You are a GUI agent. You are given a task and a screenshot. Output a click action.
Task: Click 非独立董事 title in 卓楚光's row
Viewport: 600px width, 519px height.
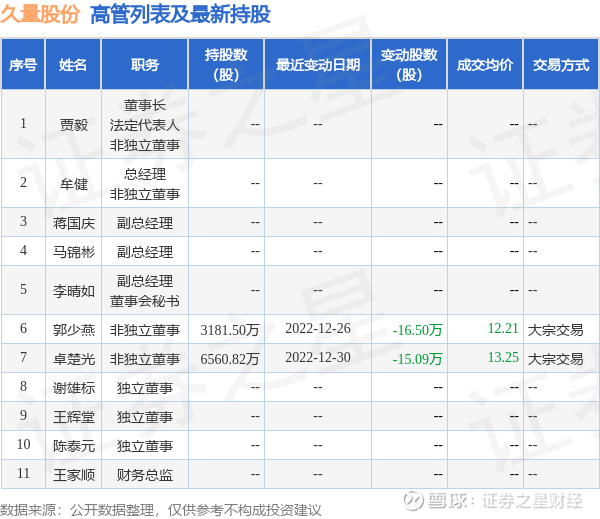(x=145, y=359)
